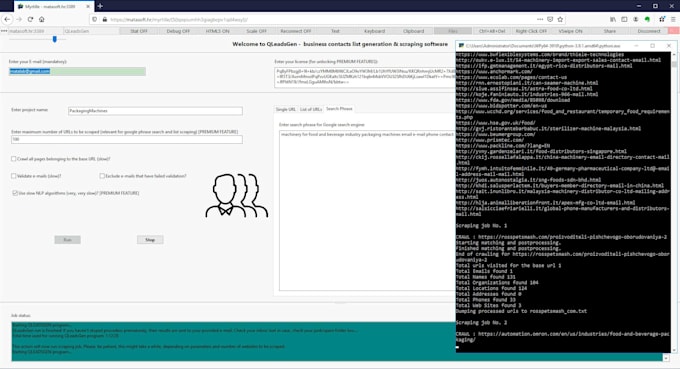Click the QLeadsGen field in Myrtille toolbar
Viewport: 680px width, 369px height.
(x=91, y=31)
